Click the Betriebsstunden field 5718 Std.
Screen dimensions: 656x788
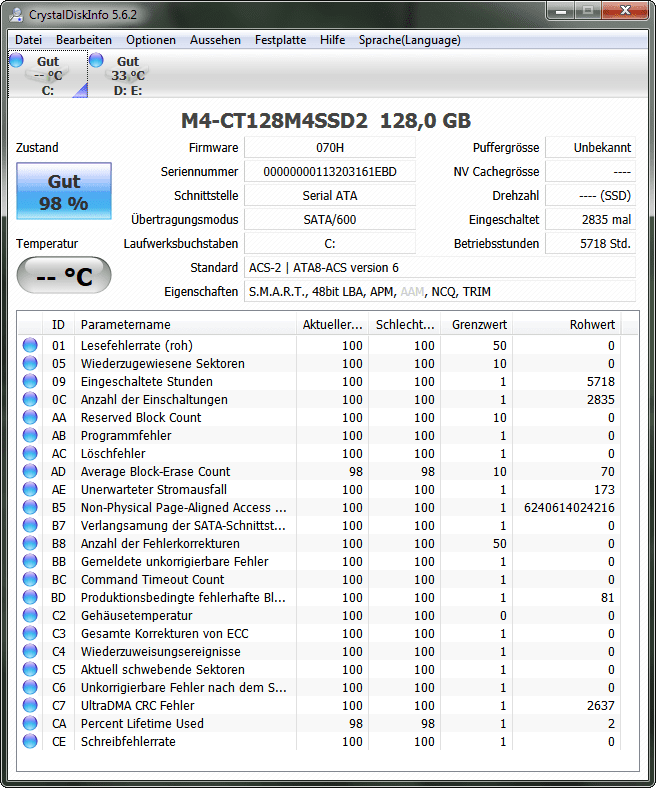(591, 244)
